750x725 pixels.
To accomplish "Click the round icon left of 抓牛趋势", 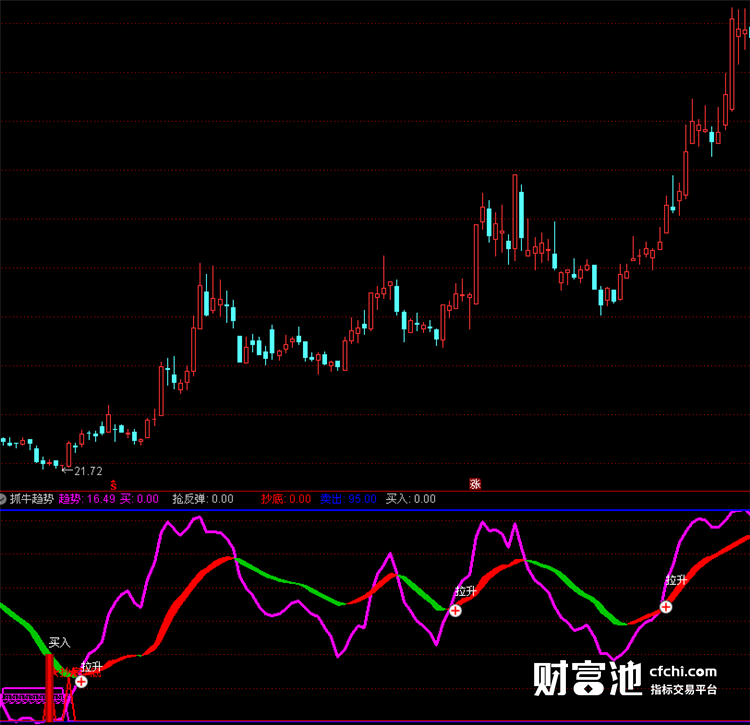I will tap(2, 499).
